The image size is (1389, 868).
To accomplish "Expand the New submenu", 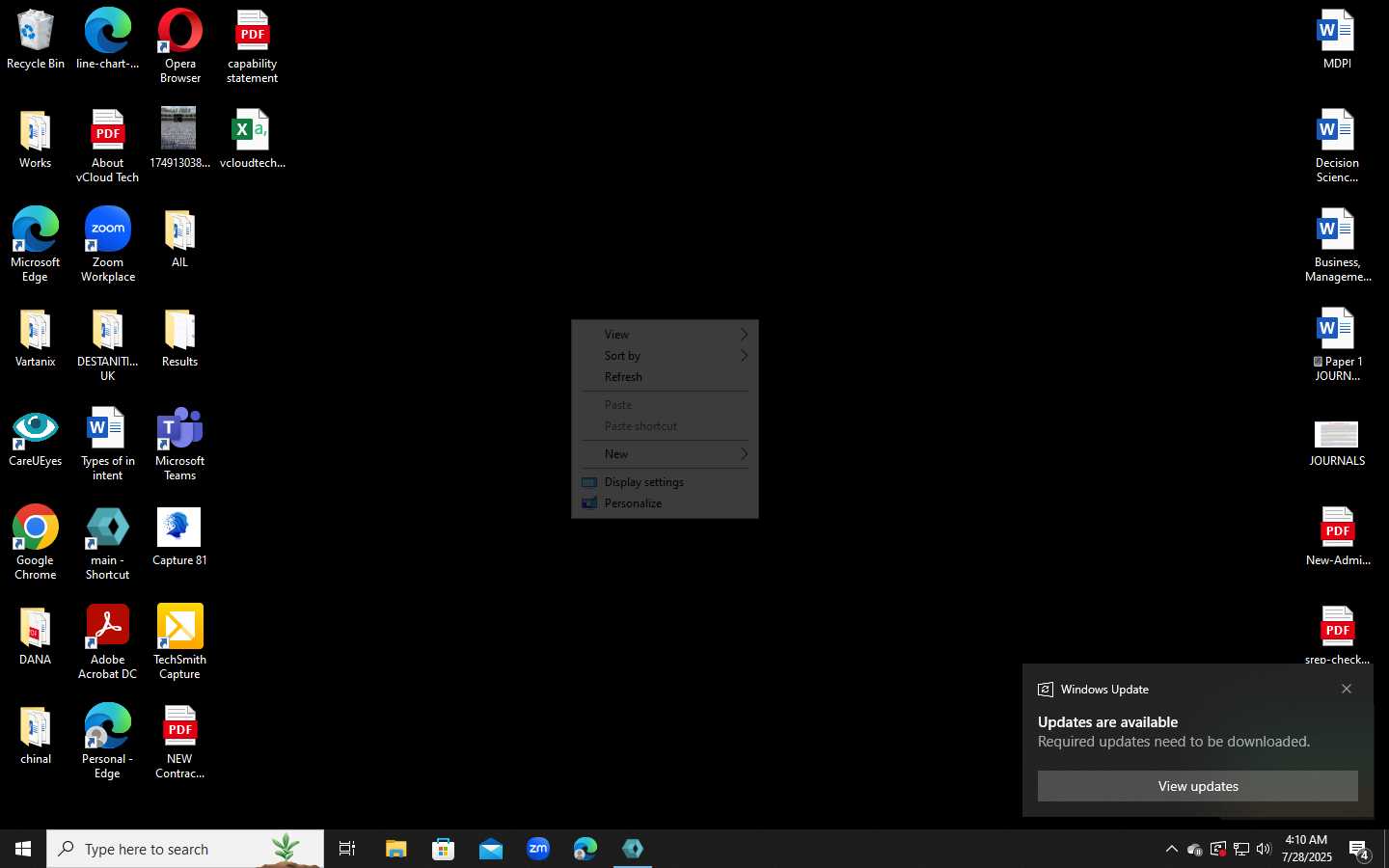I will click(x=666, y=454).
